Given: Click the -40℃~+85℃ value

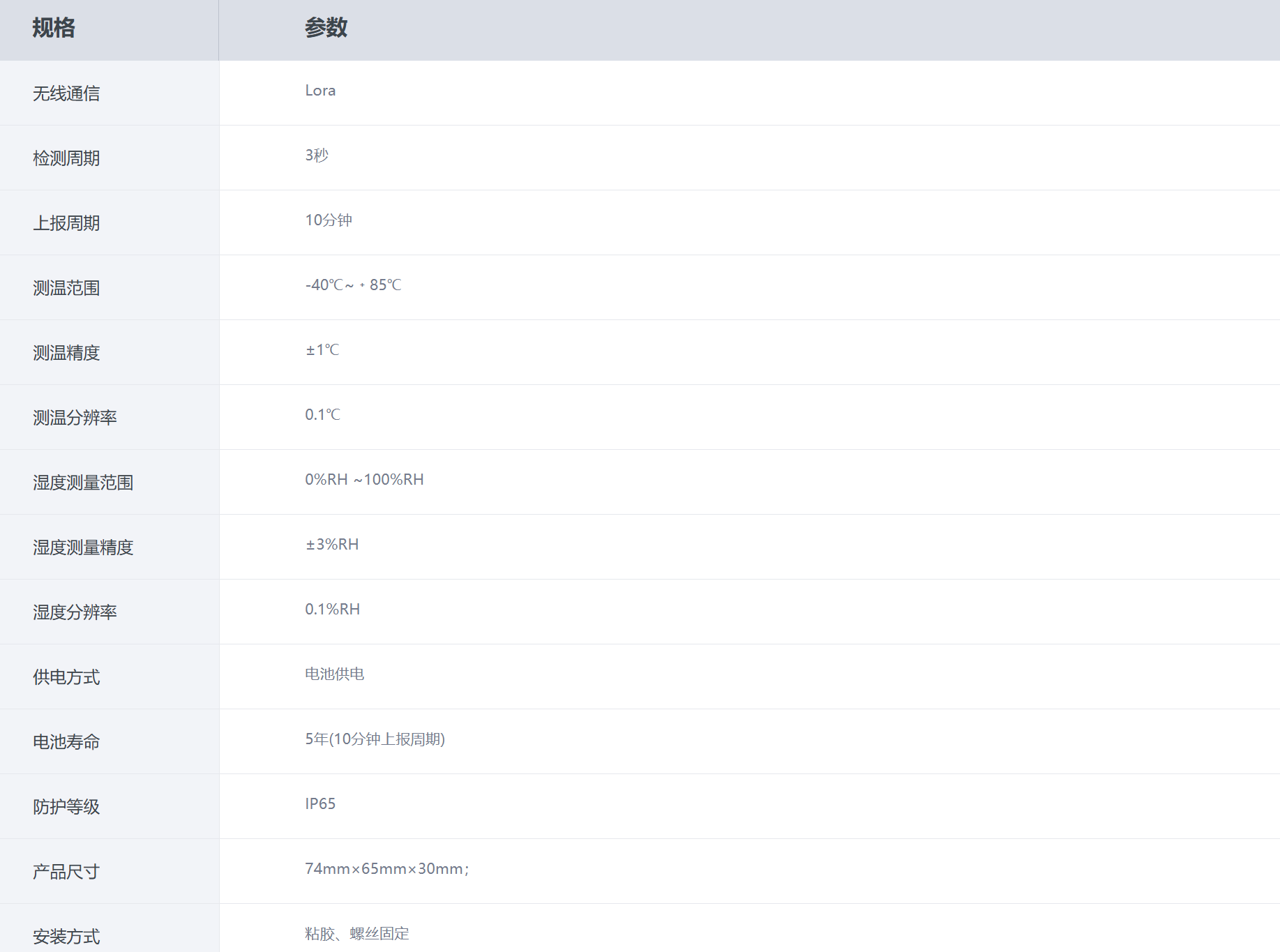Looking at the screenshot, I should tap(353, 285).
